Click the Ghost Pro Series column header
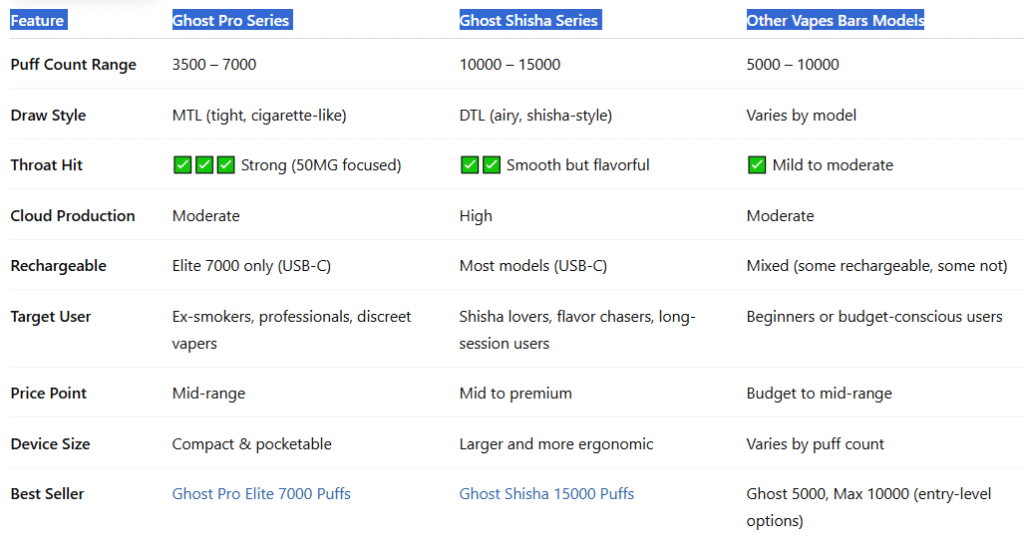 click(231, 20)
